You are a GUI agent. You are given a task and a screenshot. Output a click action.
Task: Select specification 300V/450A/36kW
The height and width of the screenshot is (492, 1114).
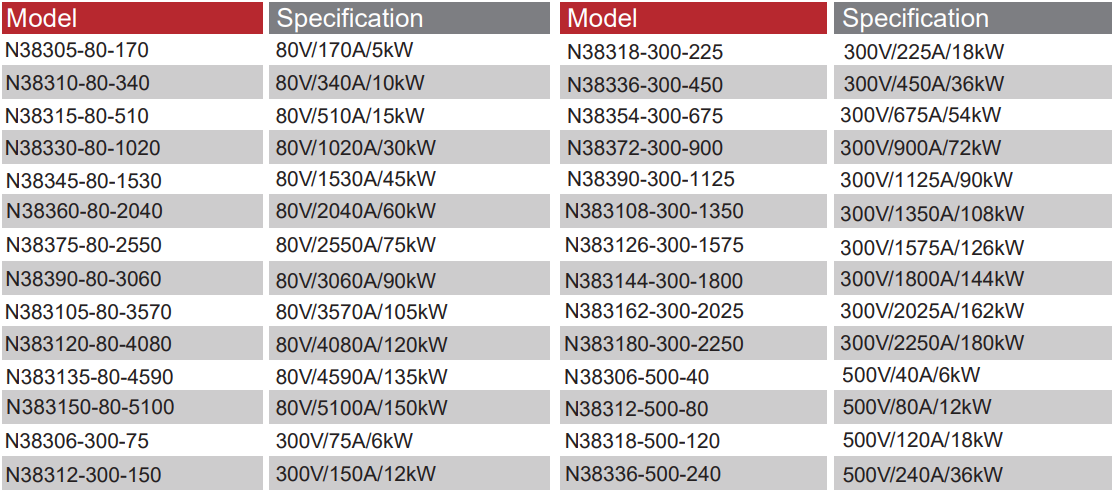point(923,84)
